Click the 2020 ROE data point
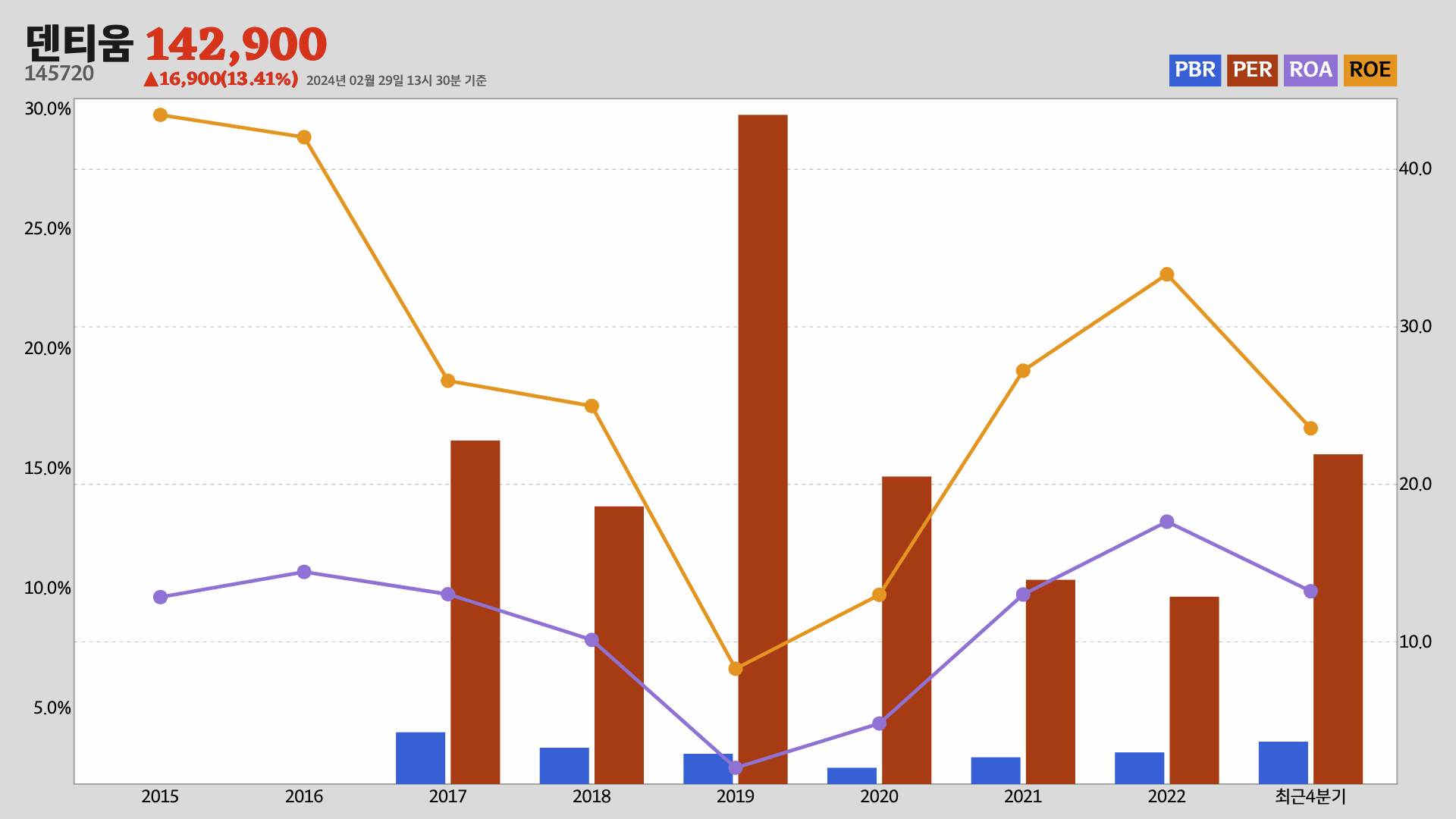Image resolution: width=1456 pixels, height=819 pixels. (x=879, y=595)
